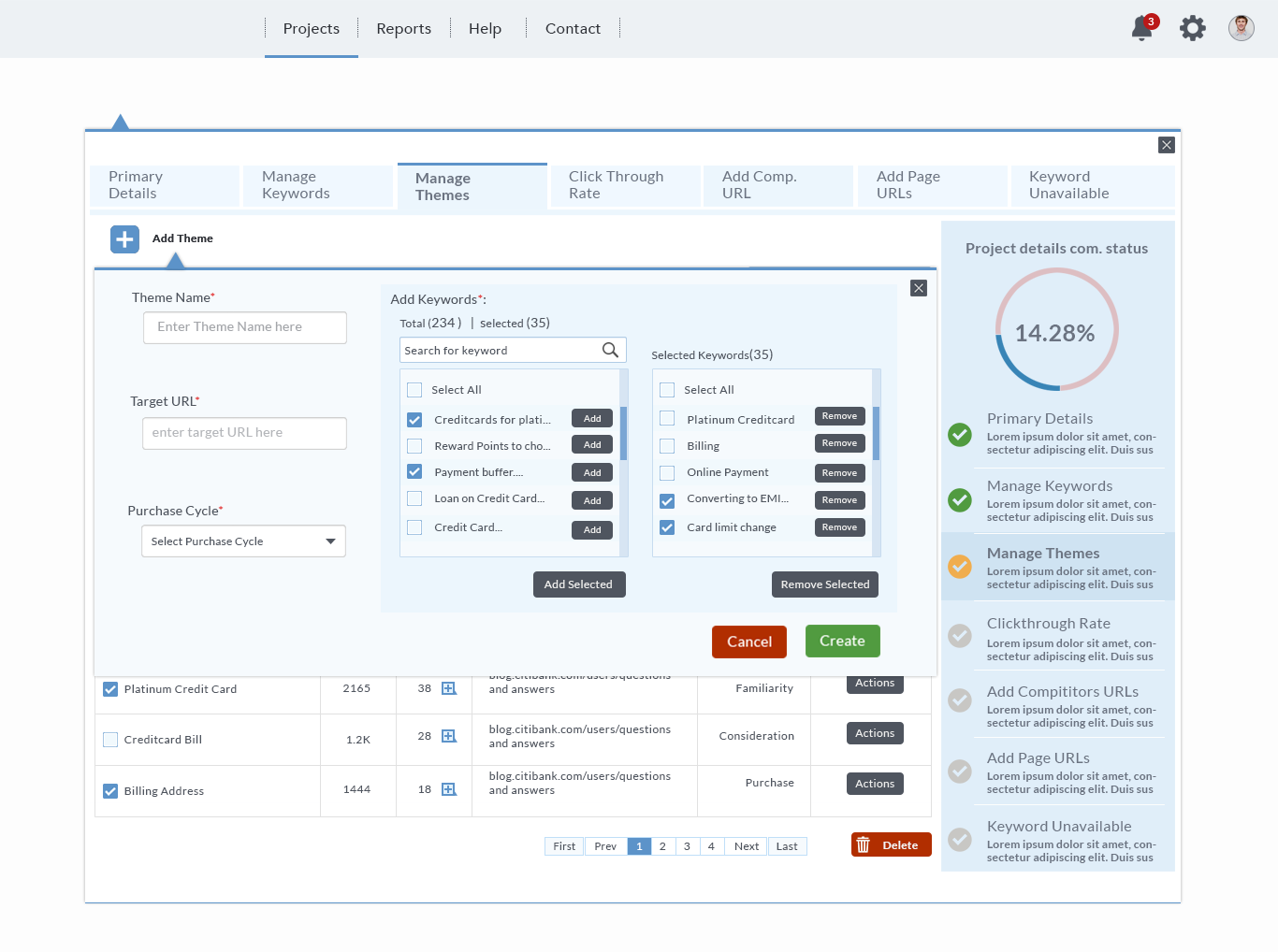The image size is (1278, 952).
Task: Open the Select Purchase Cycle dropdown
Action: 243,541
